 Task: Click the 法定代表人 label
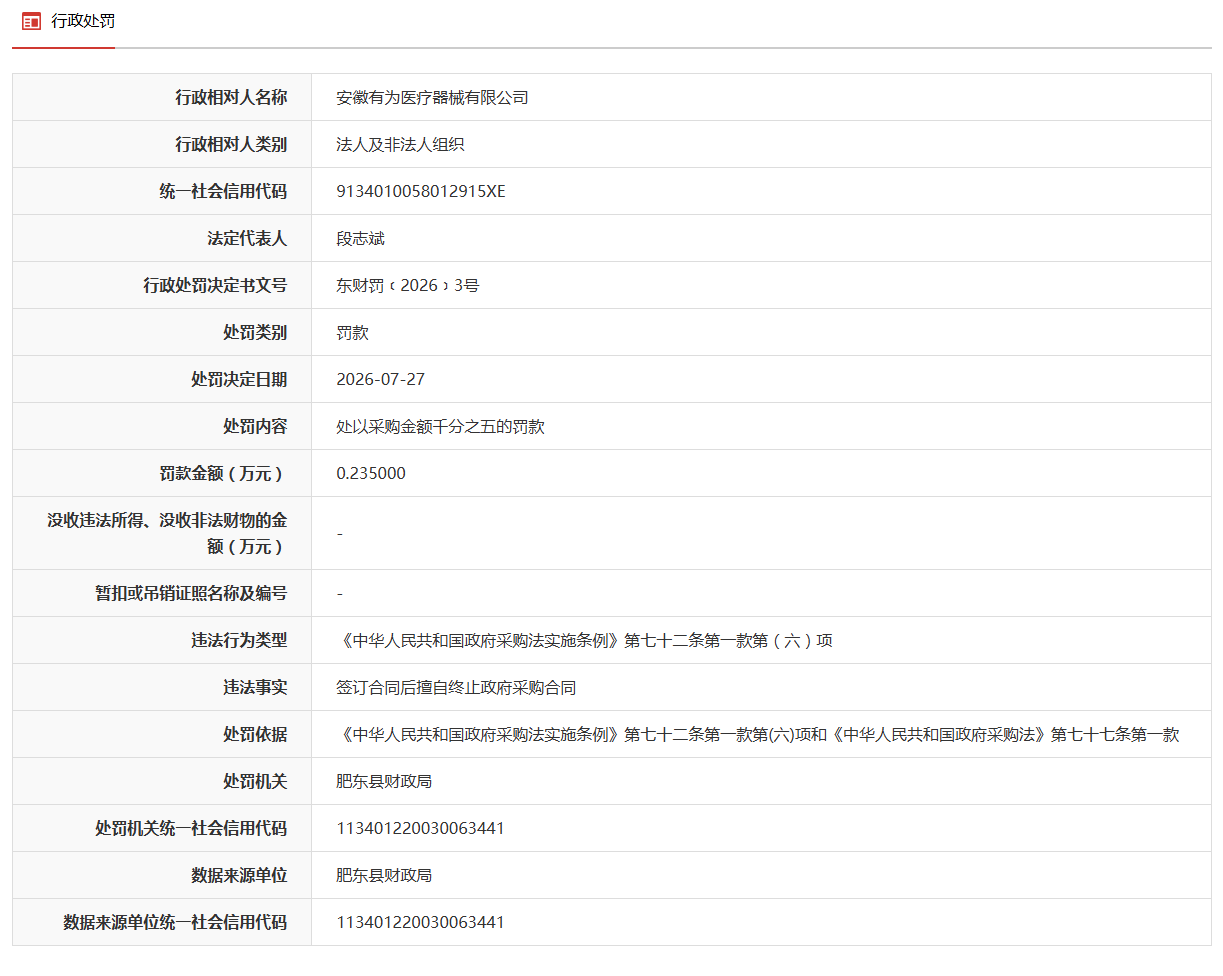247,238
